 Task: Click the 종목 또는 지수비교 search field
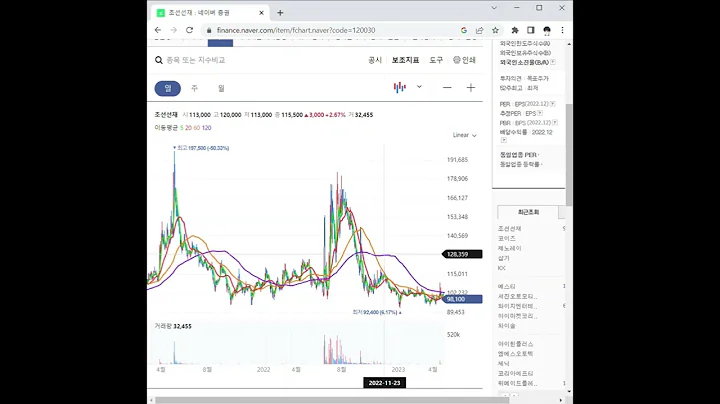coord(196,60)
